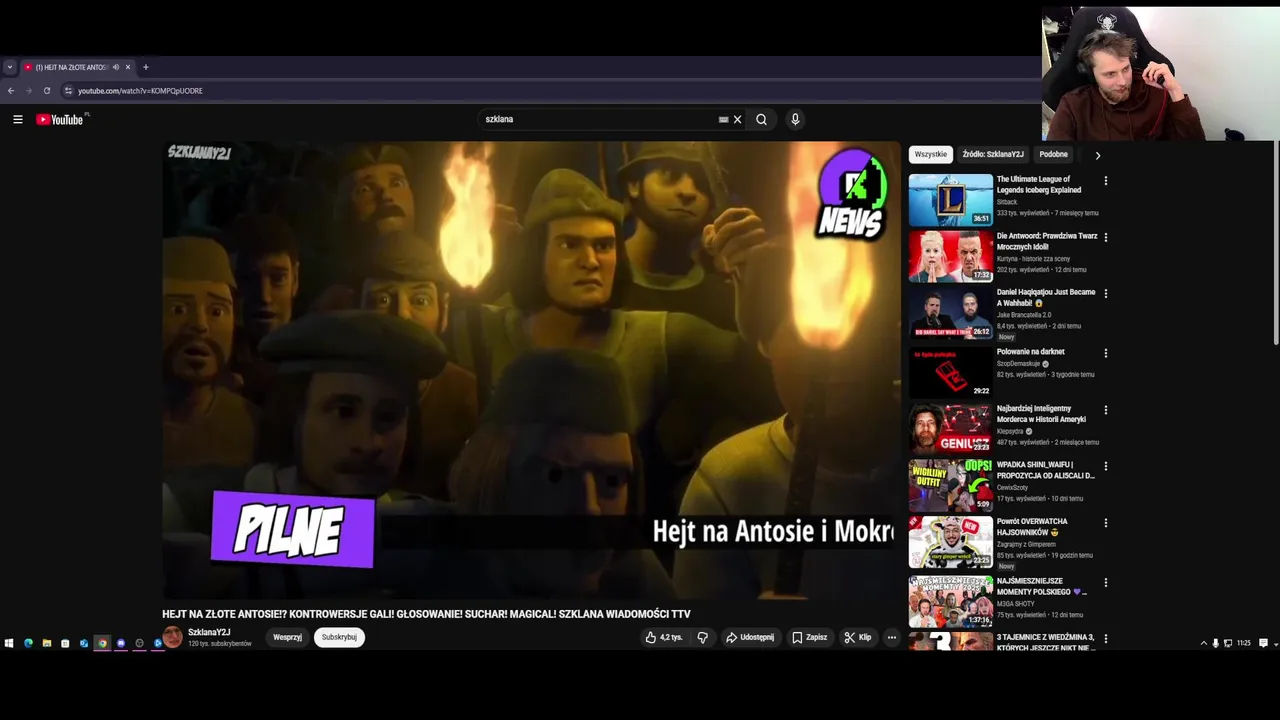This screenshot has height=720, width=1280.
Task: Share the video via Udostępnij
Action: click(750, 637)
